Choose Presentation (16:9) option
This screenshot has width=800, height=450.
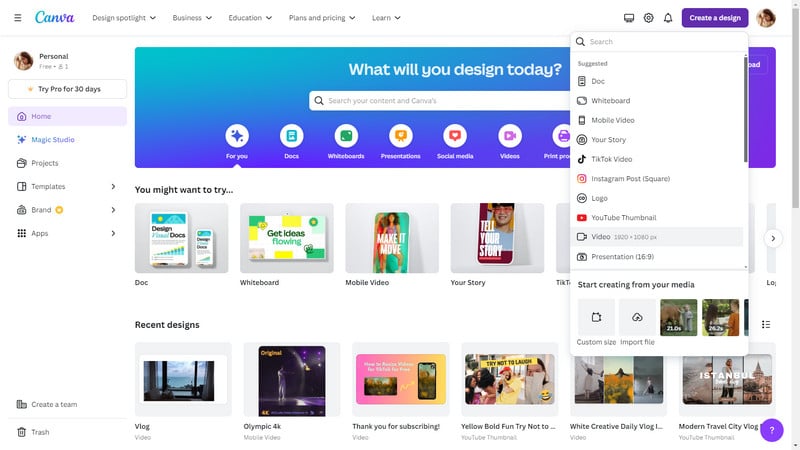[657, 257]
